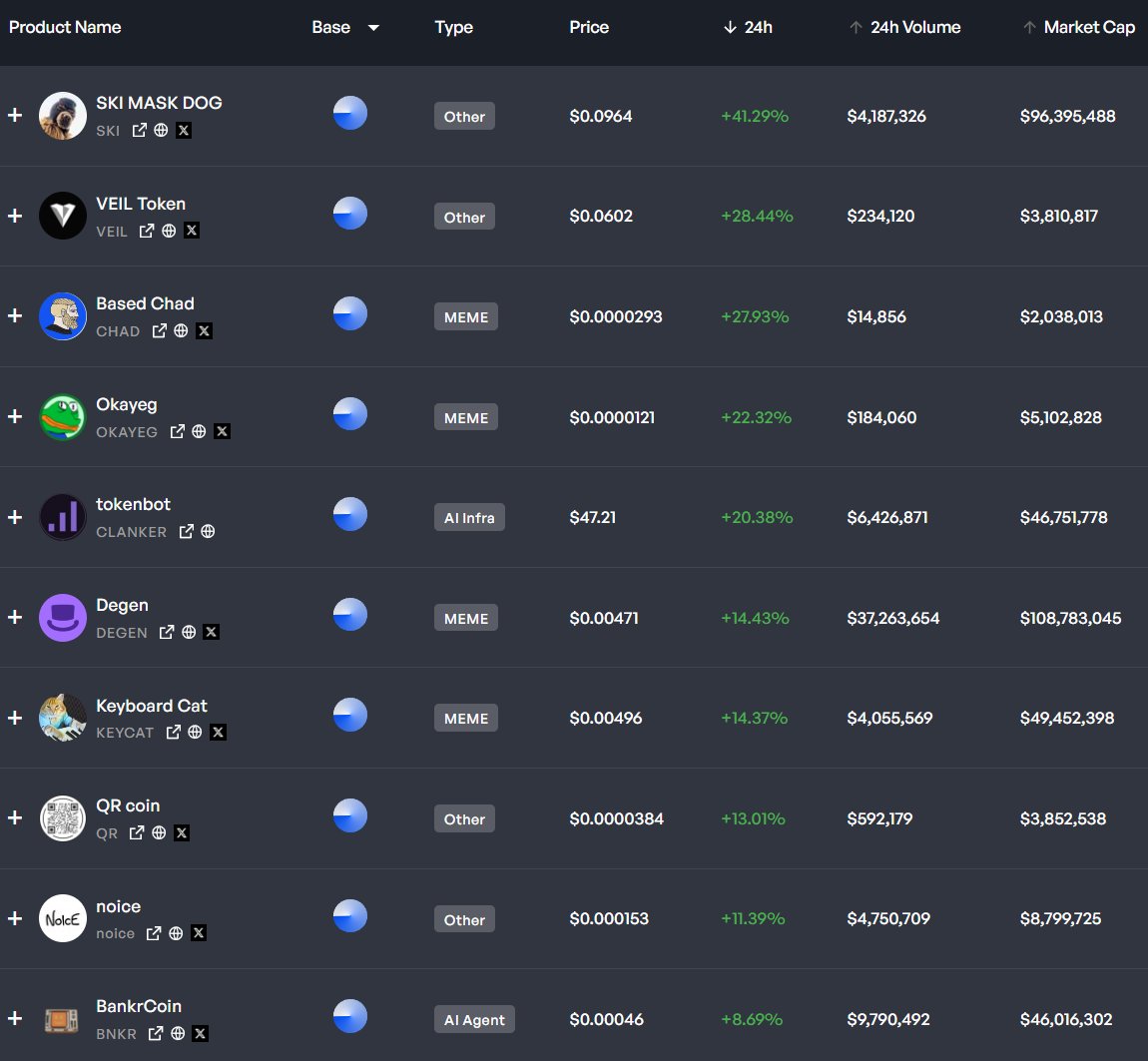
Task: Open QR coin X profile icon
Action: pyautogui.click(x=182, y=833)
